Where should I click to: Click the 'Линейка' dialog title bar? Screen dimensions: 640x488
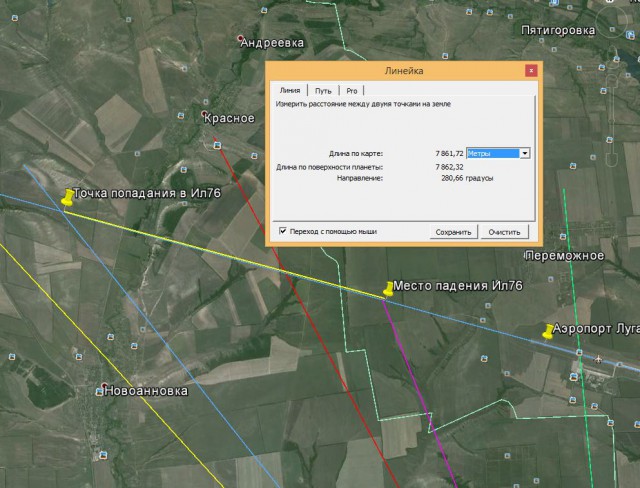coord(403,71)
